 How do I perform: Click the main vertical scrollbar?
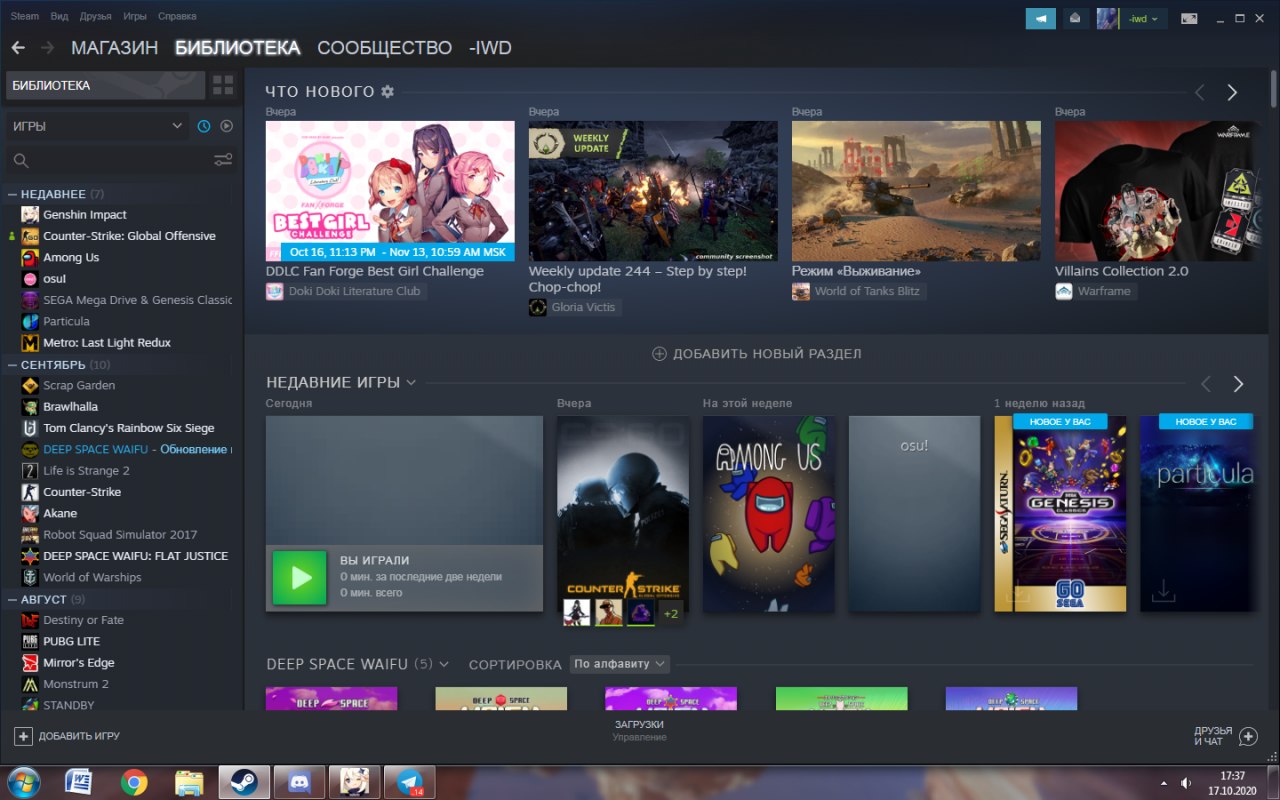tap(1273, 88)
